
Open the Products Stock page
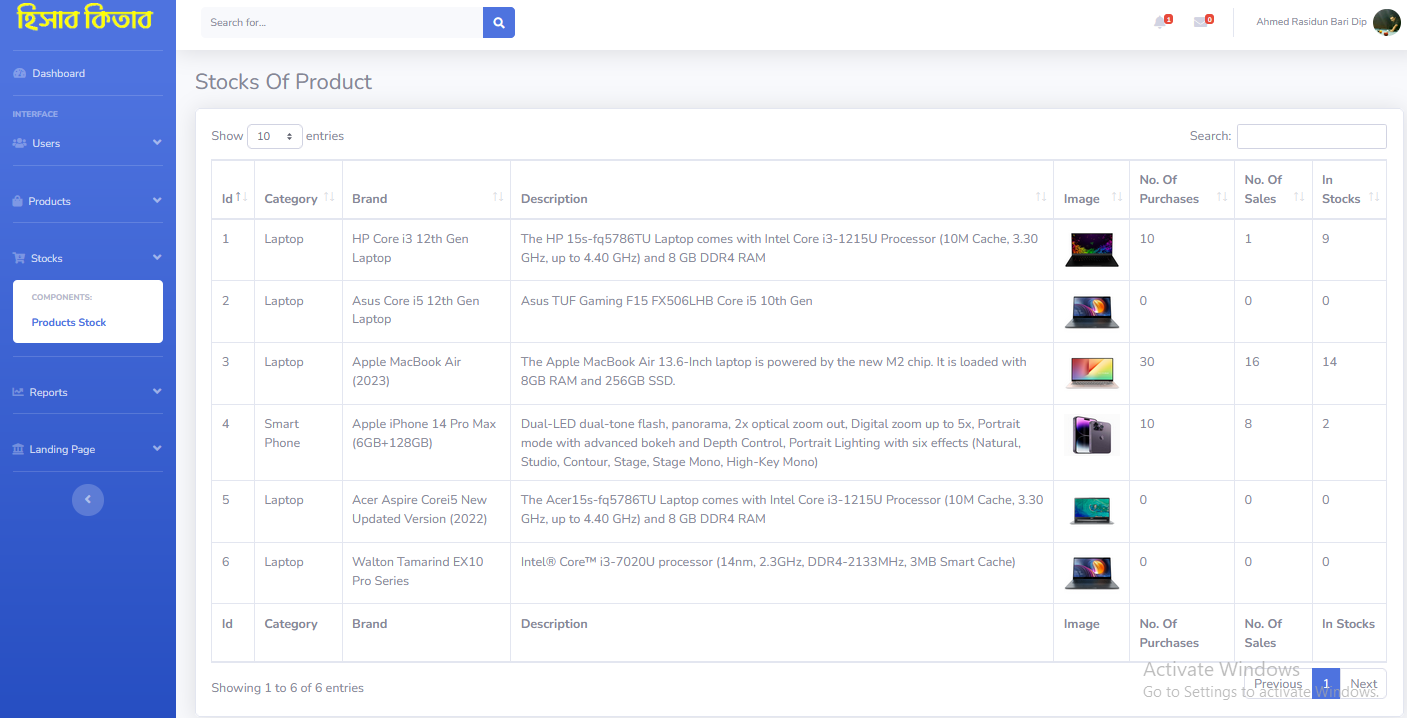(x=68, y=322)
